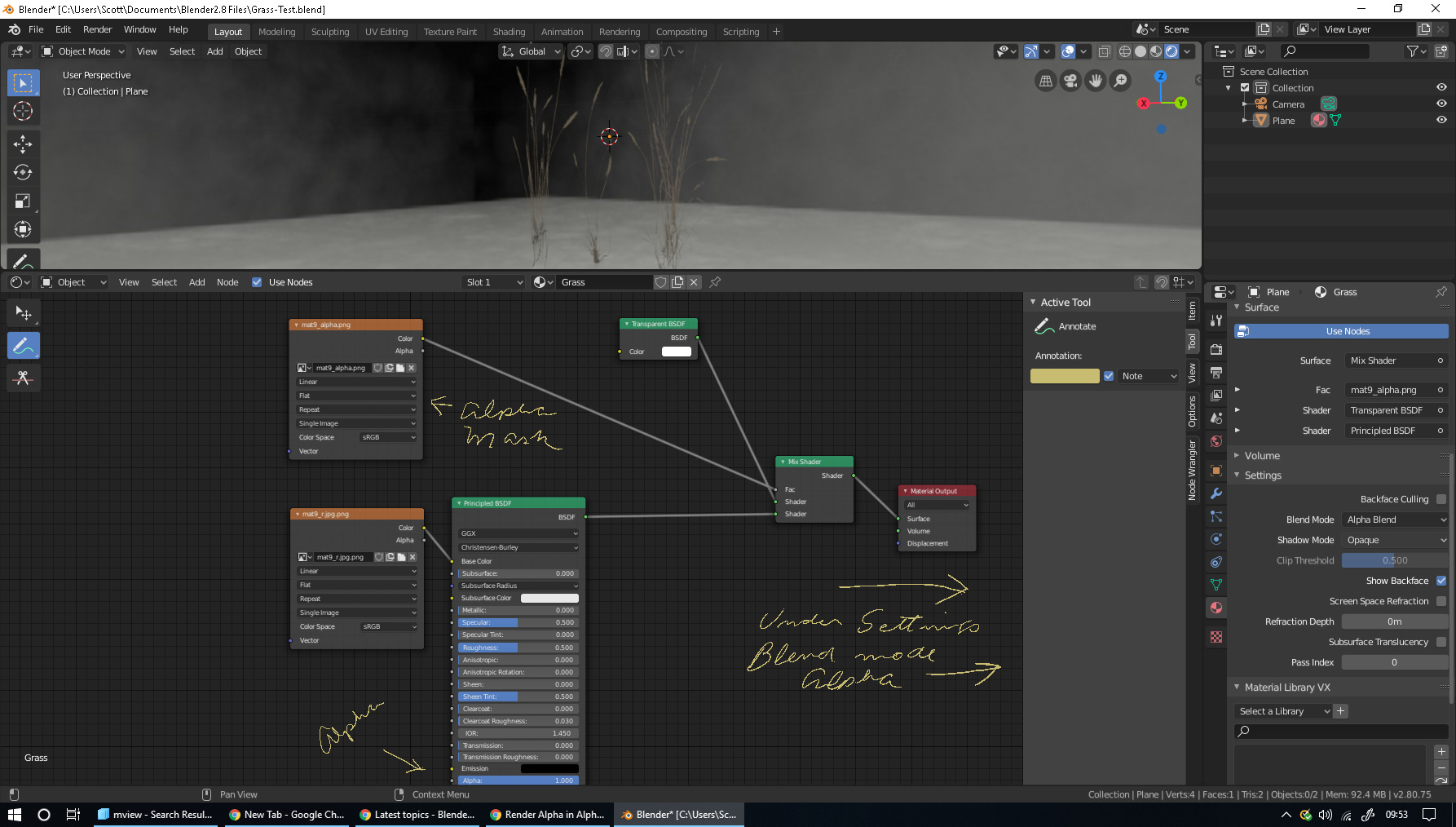
Task: Open Render properties in the properties sidebar
Action: click(x=1216, y=348)
